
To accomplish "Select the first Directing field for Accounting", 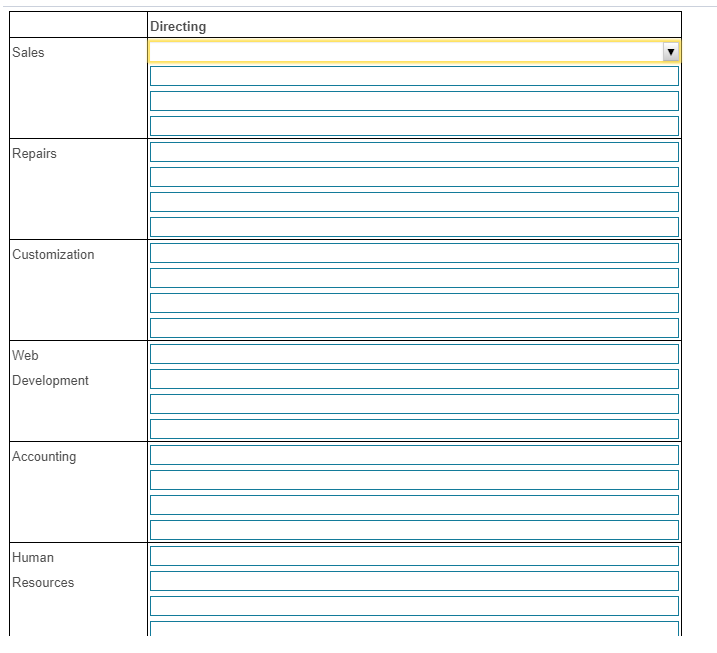I will pos(414,455).
